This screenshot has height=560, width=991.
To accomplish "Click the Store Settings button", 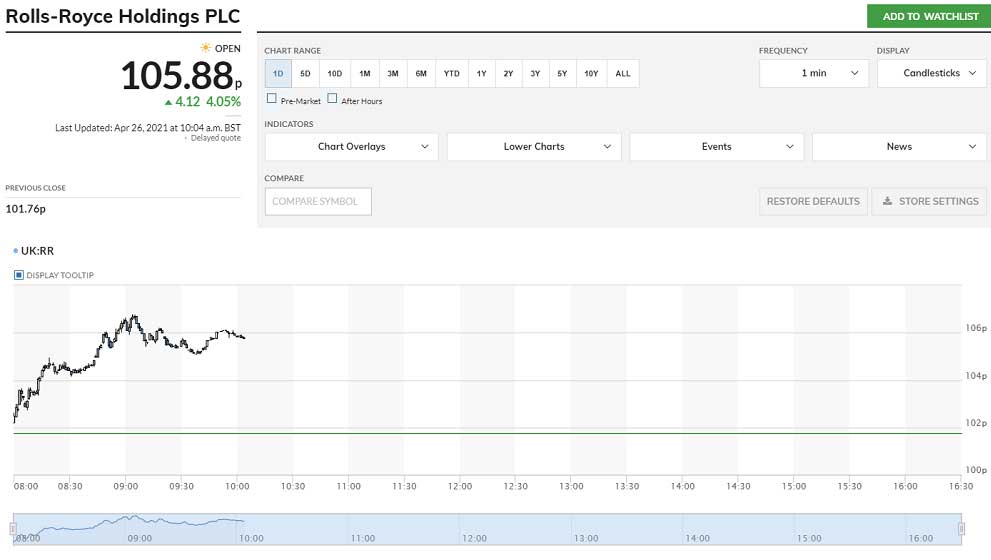I will click(x=929, y=201).
